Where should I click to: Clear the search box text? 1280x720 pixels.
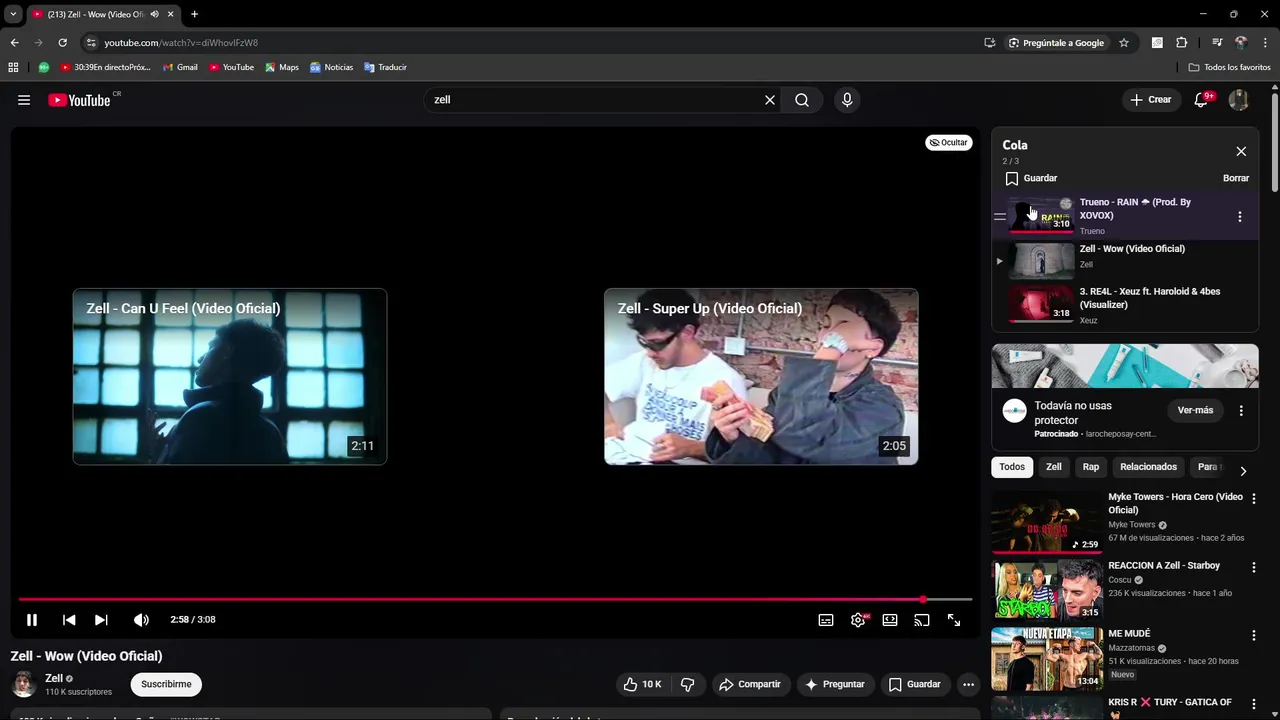pyautogui.click(x=770, y=100)
